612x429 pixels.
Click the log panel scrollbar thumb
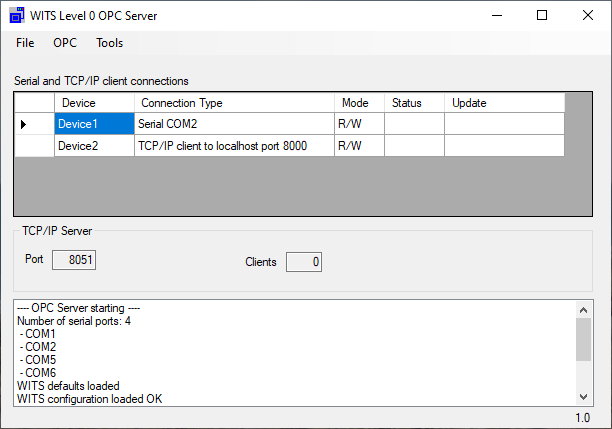[584, 340]
